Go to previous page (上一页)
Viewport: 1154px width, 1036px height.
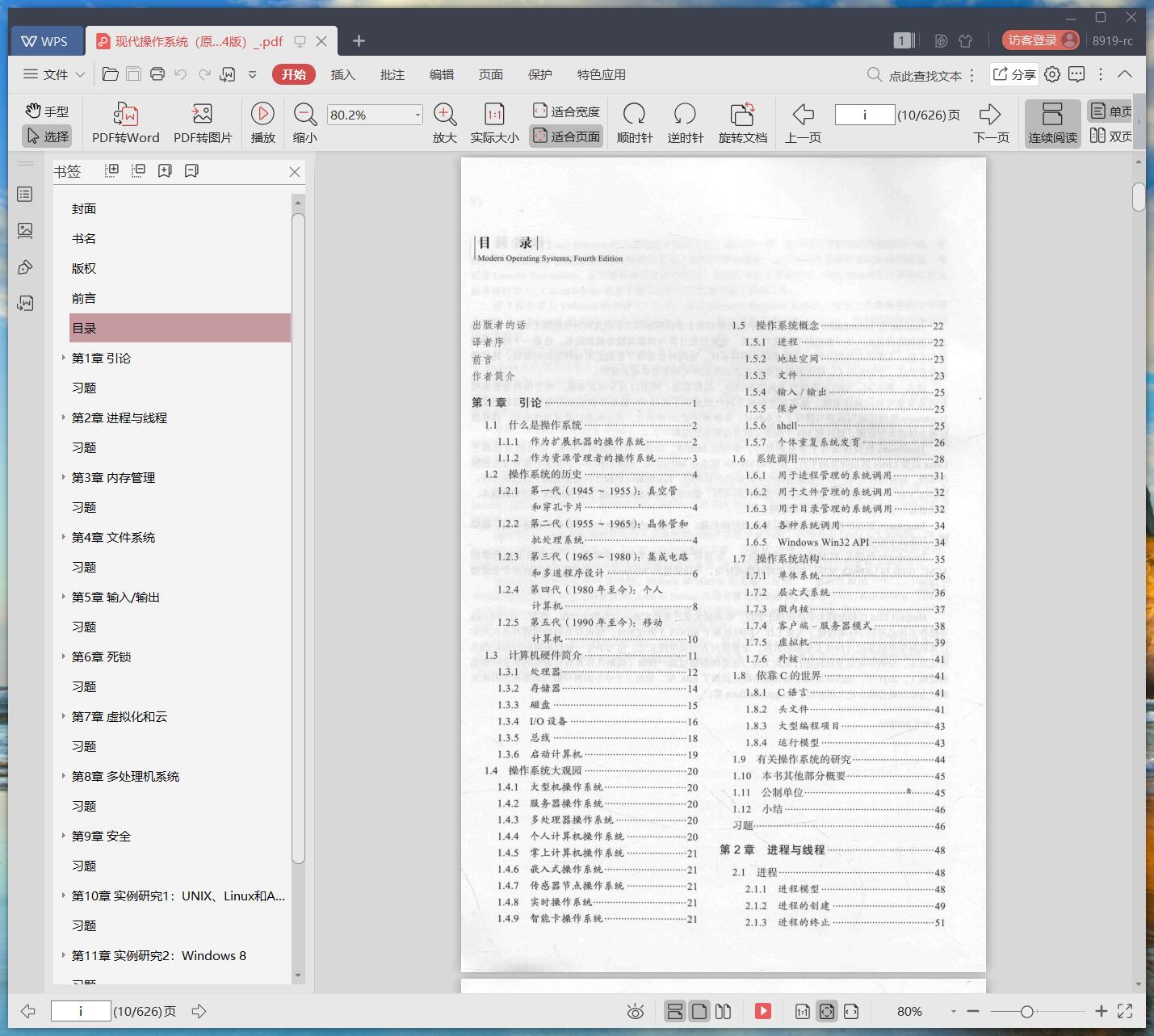click(x=803, y=124)
